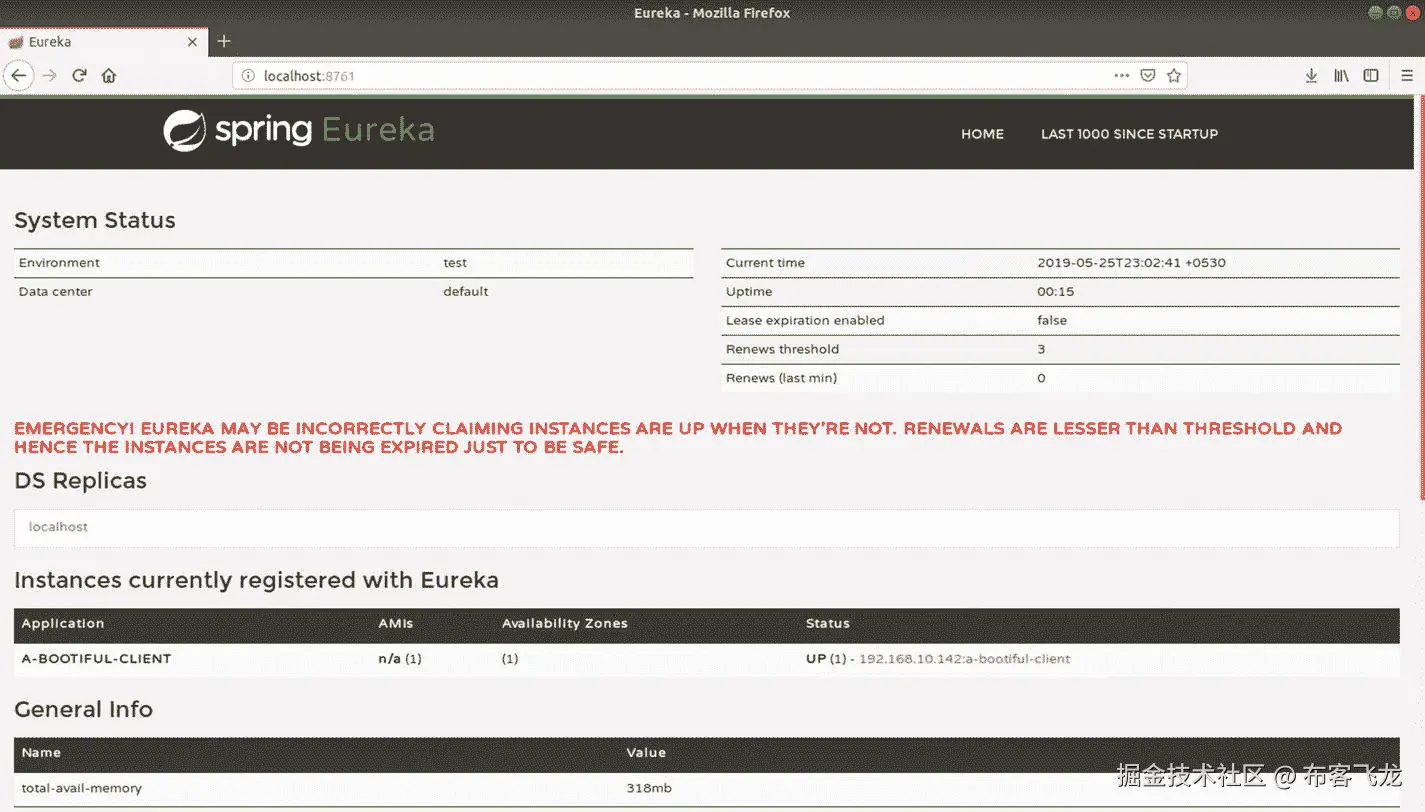Click the Data center value default
The image size is (1425, 812).
click(466, 292)
